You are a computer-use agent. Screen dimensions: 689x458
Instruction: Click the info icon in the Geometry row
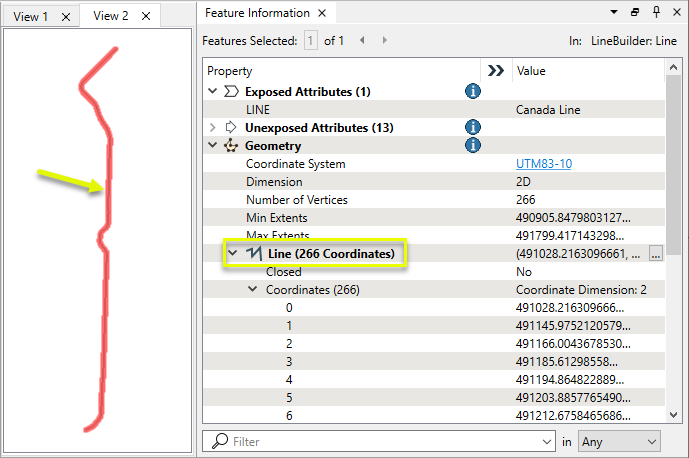point(474,145)
